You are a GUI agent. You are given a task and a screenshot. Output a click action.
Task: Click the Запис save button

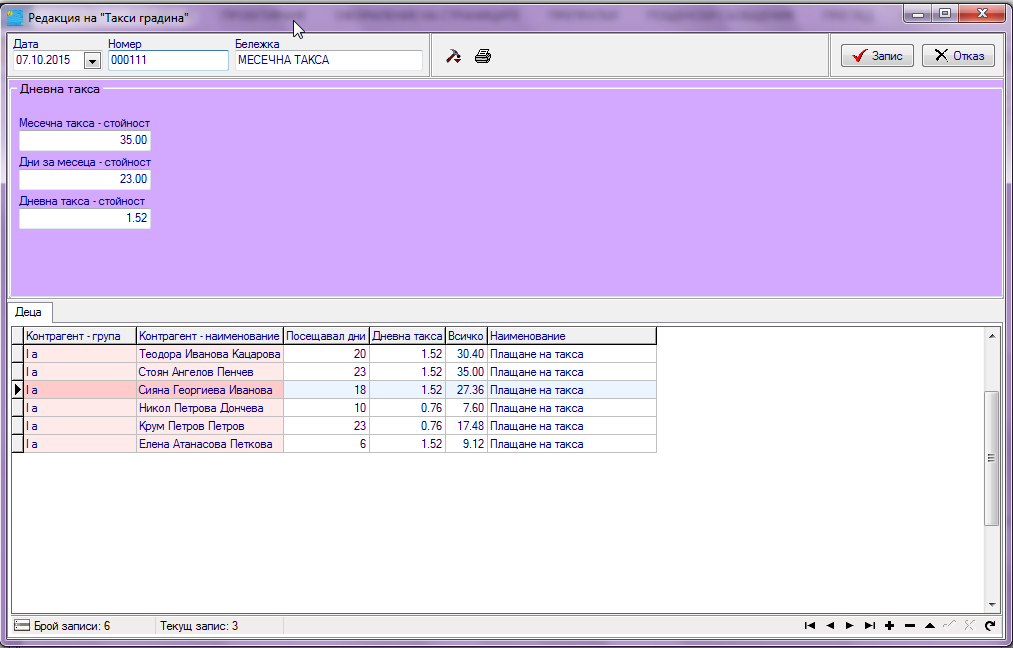click(x=877, y=56)
